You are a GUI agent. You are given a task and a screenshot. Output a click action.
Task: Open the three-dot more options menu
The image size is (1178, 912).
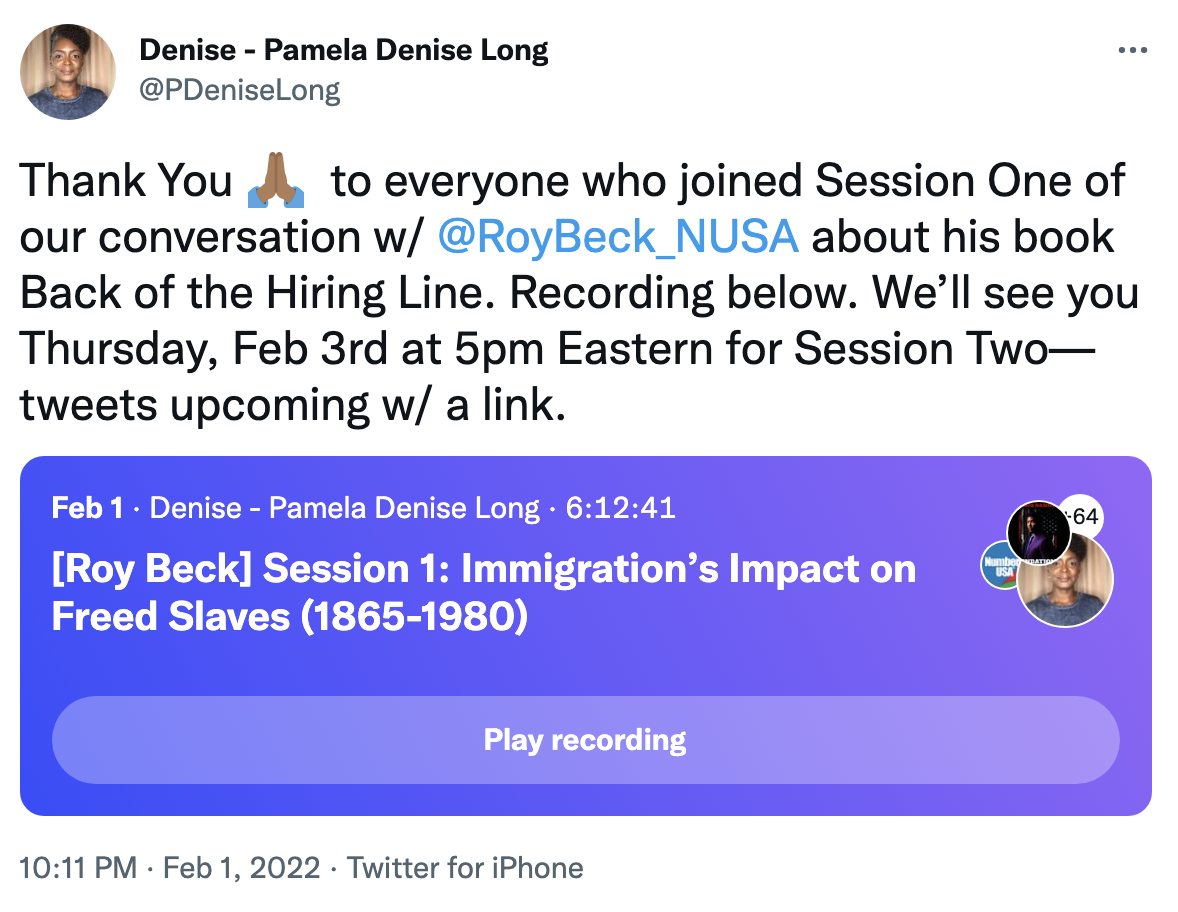click(x=1132, y=50)
